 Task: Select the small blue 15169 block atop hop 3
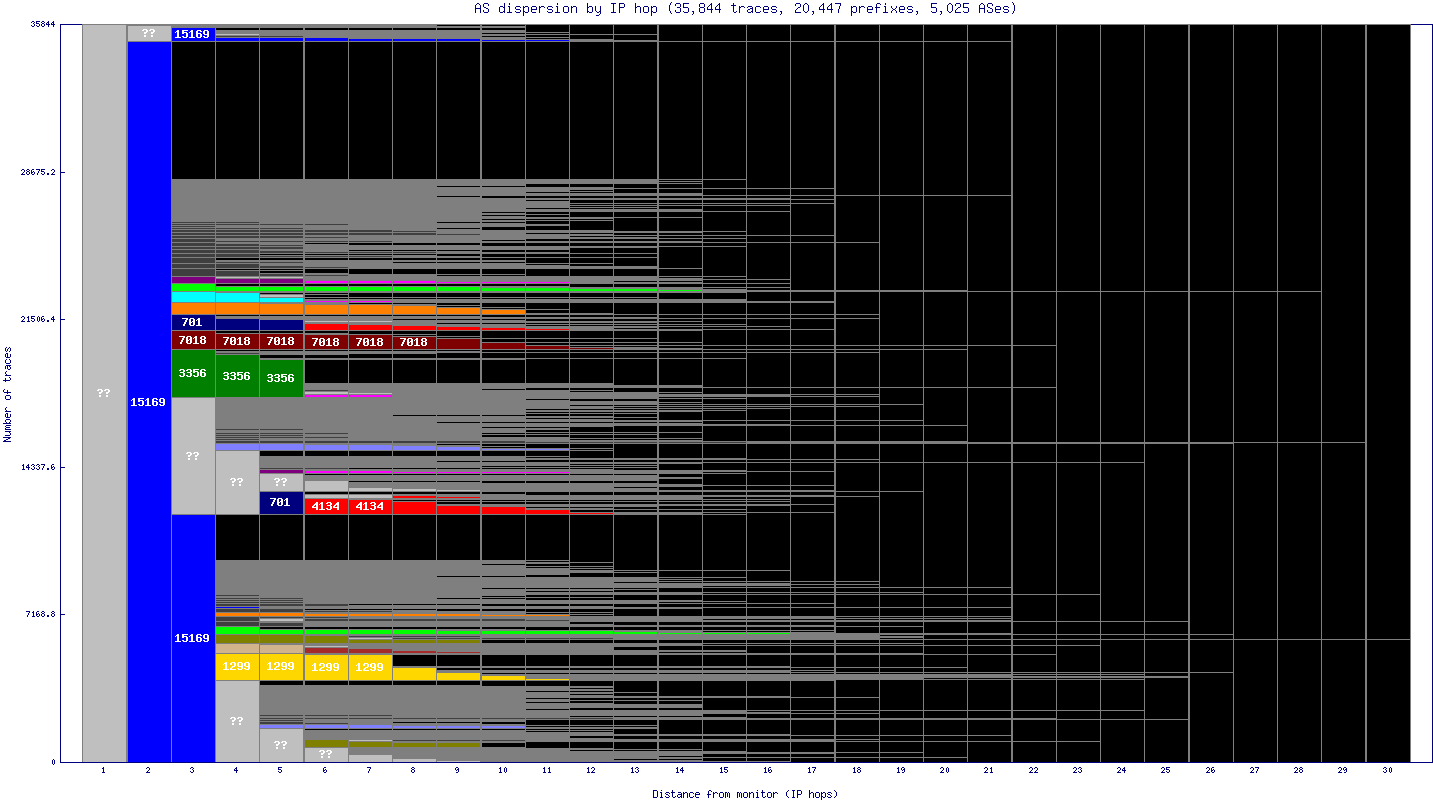(193, 34)
